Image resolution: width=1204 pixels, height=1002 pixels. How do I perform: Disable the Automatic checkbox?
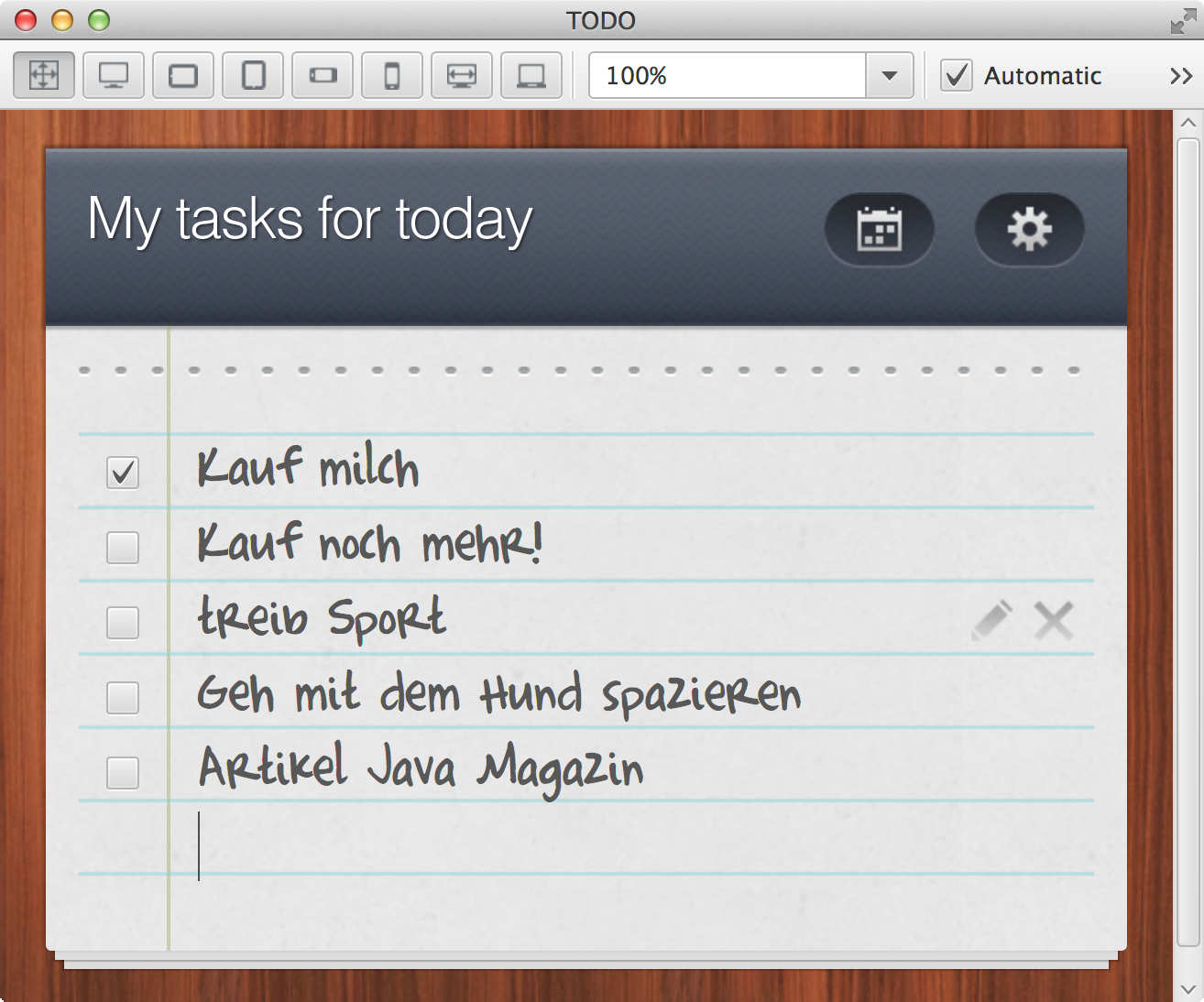[x=957, y=75]
